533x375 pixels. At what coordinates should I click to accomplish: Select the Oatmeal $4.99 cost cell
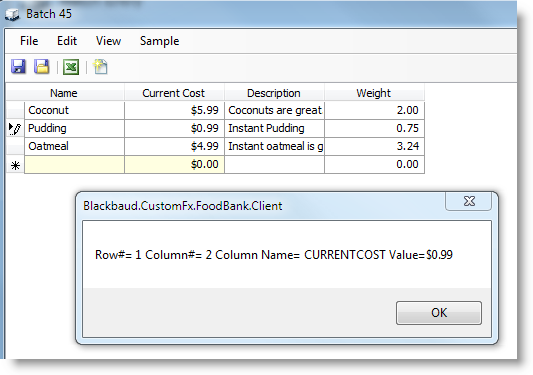[174, 147]
